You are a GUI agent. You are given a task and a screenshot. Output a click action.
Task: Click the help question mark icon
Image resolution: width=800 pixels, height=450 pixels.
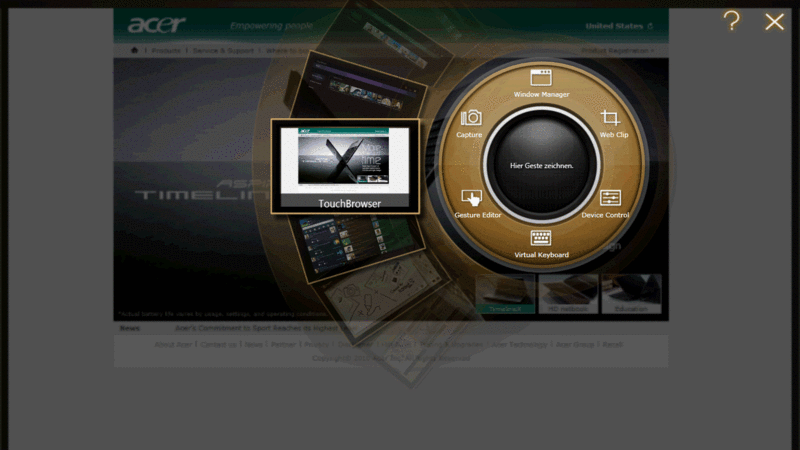[x=732, y=21]
